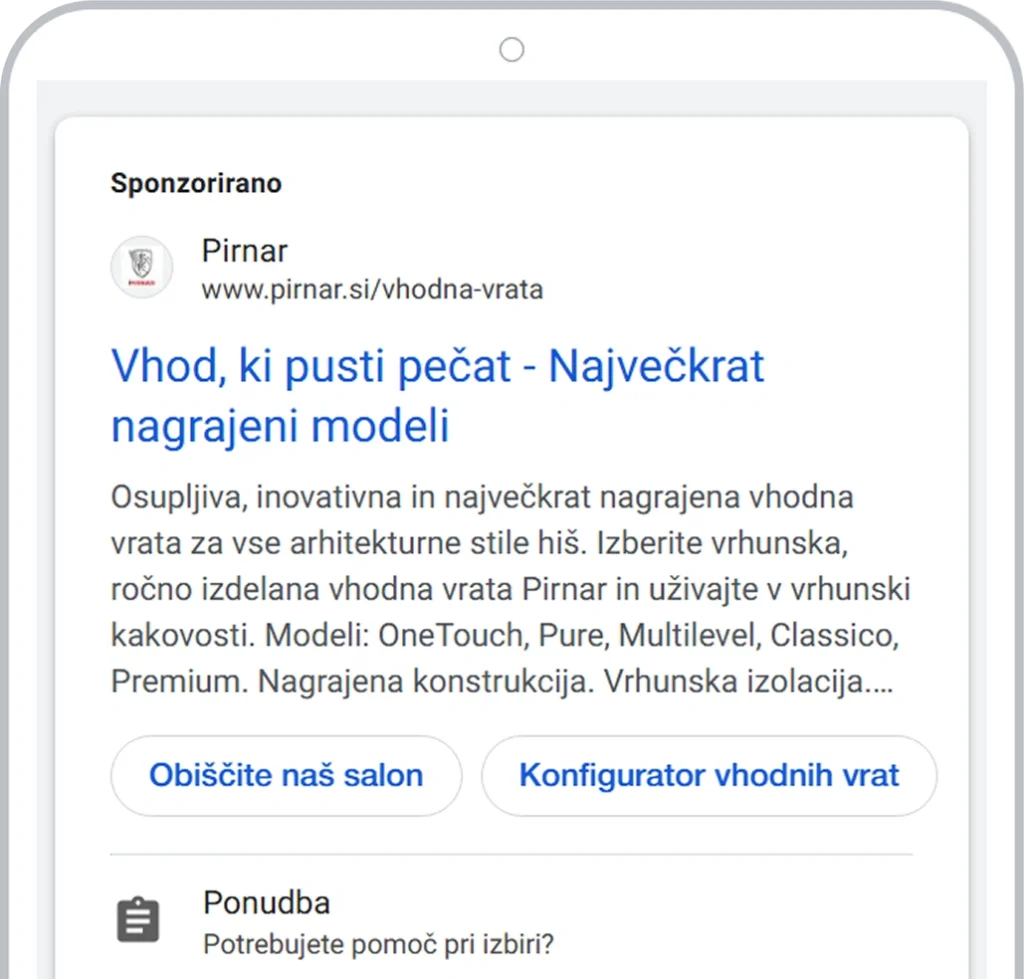Click the divider line above Ponudba
This screenshot has width=1024, height=979.
coord(511,854)
